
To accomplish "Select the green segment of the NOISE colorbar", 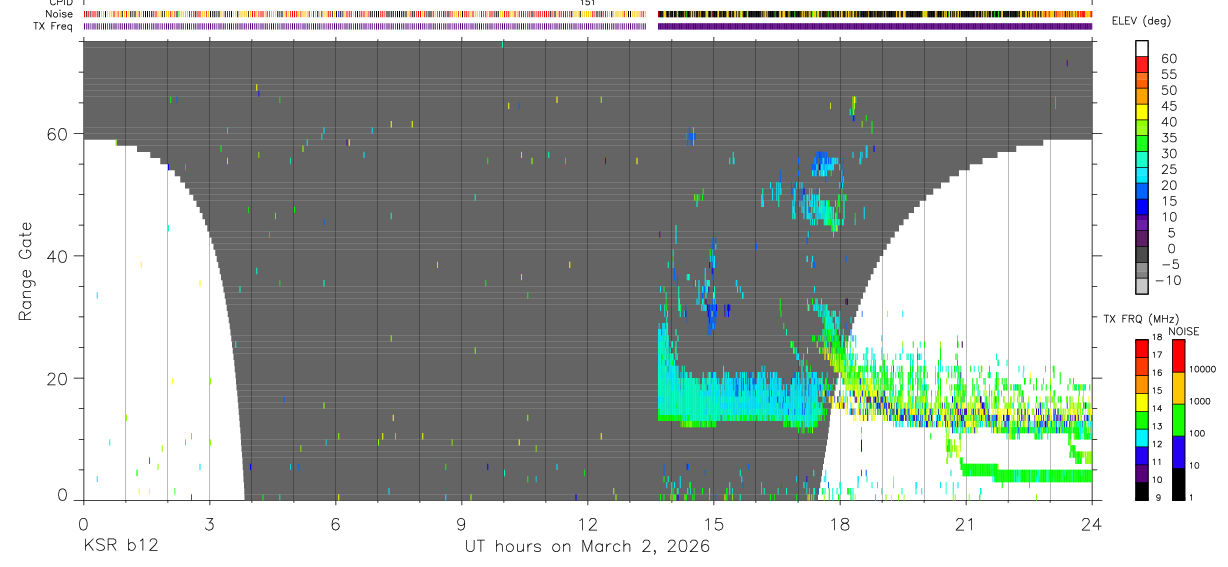I will [x=1178, y=418].
